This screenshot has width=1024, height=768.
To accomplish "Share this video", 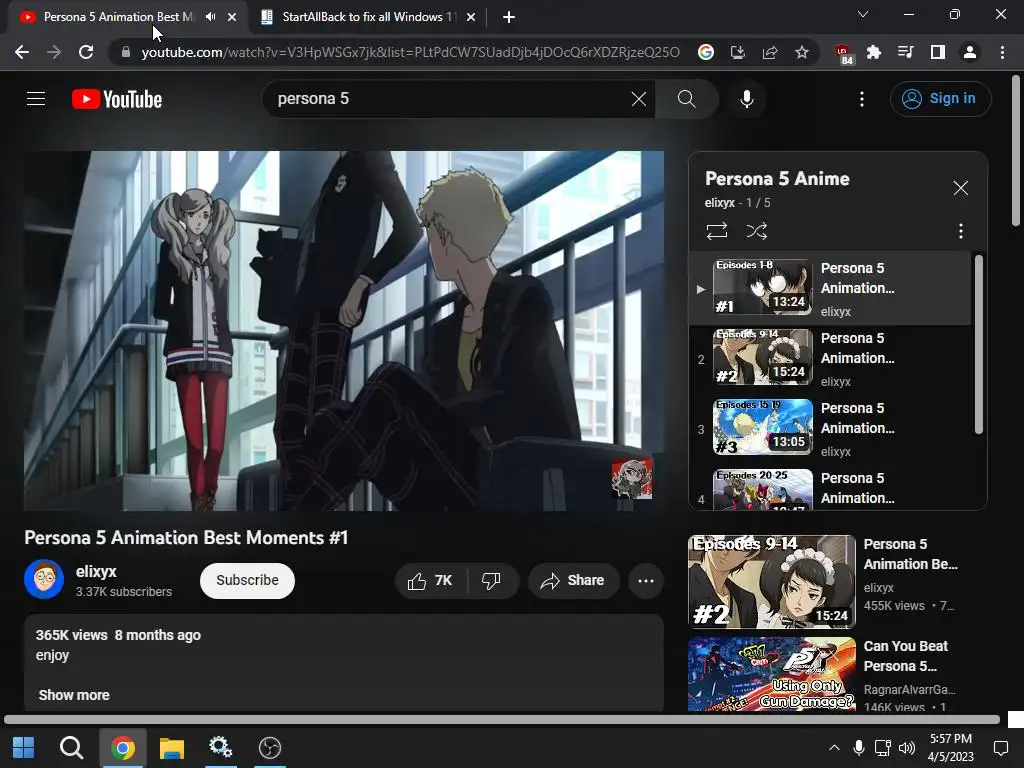I will coord(573,581).
